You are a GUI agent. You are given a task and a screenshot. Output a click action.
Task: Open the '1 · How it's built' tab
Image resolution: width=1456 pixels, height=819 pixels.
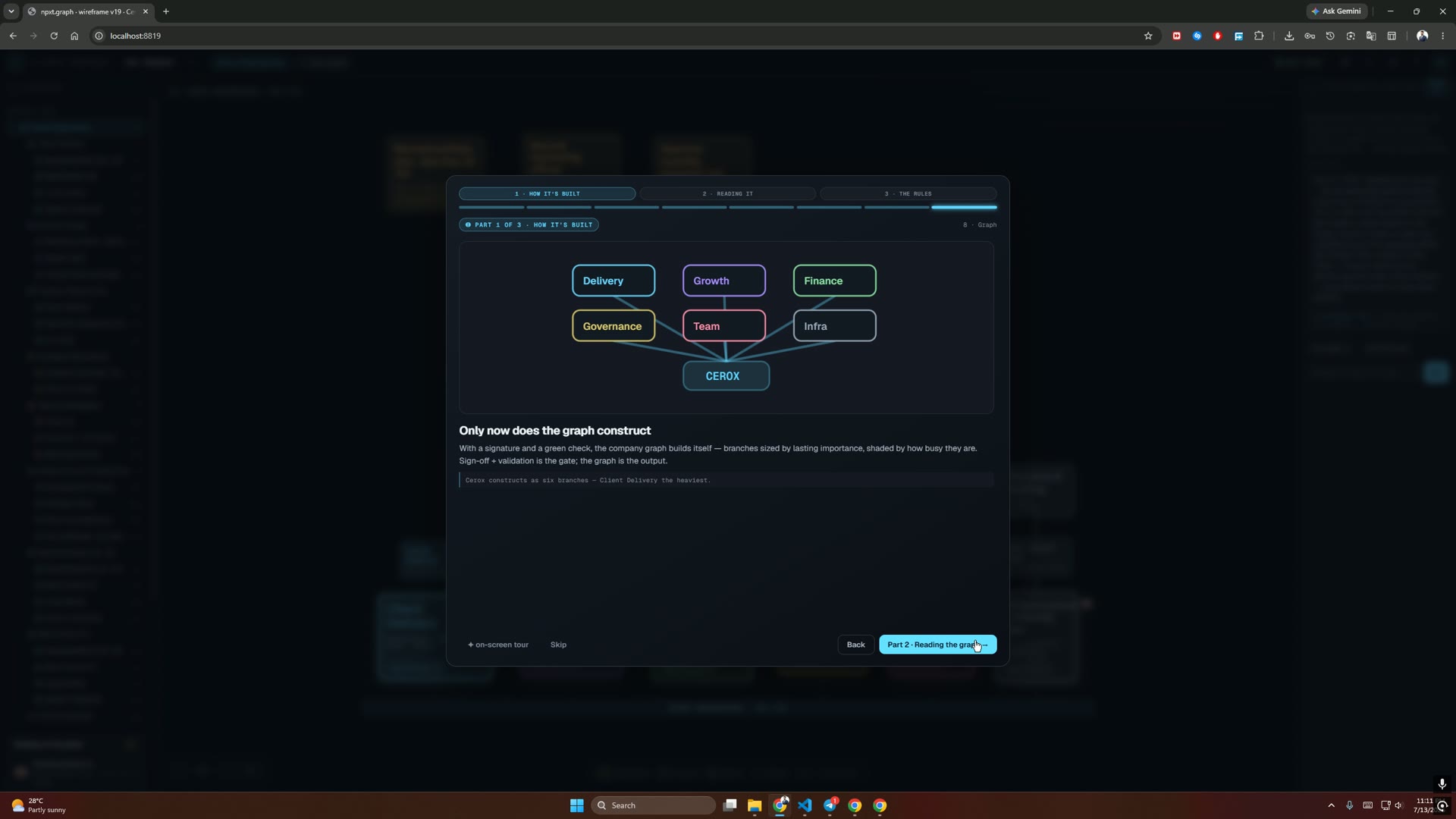(547, 193)
